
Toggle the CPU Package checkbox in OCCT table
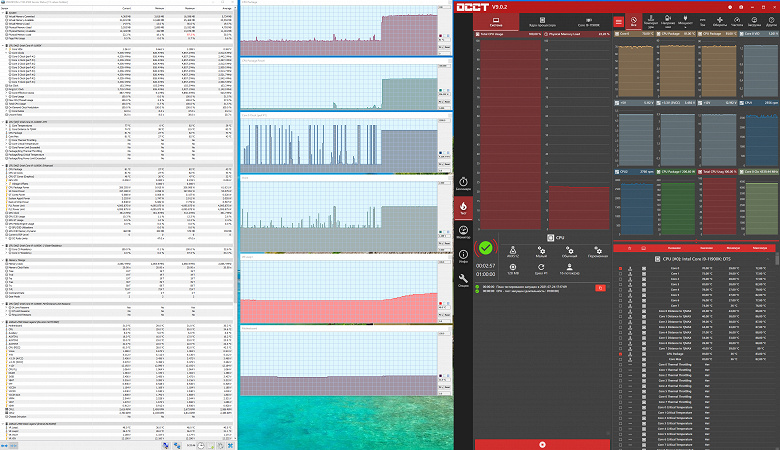click(x=620, y=354)
